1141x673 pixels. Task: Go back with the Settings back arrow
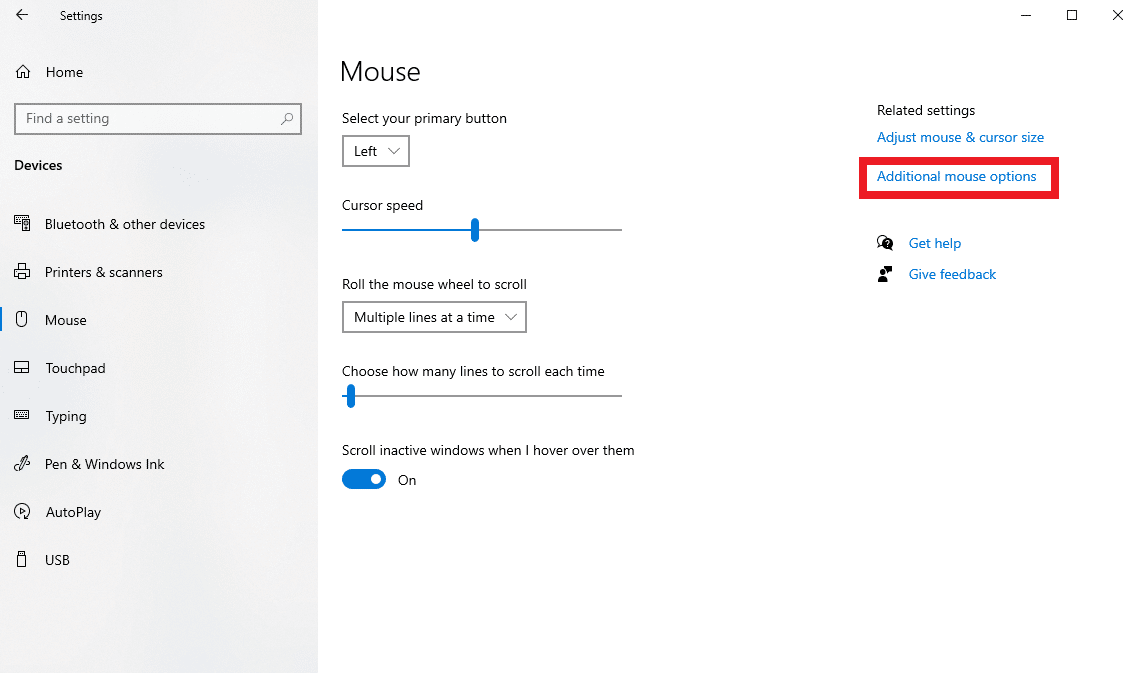(x=22, y=15)
